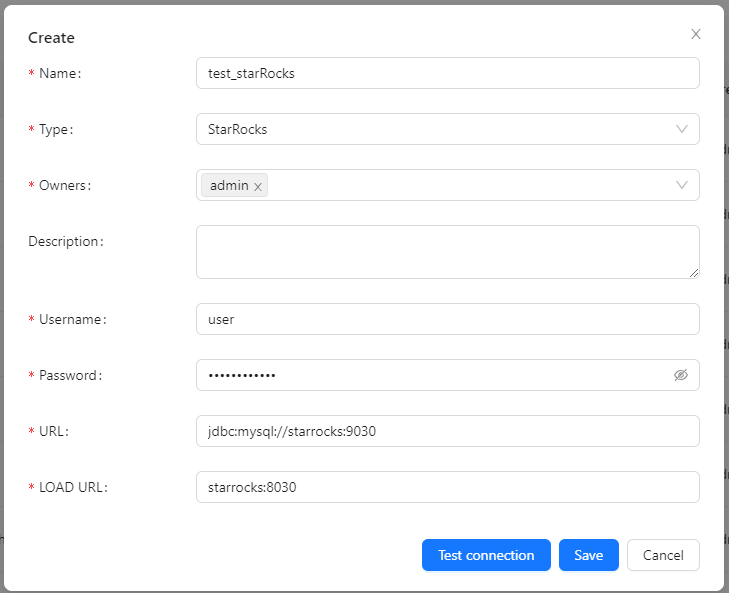This screenshot has width=729, height=593.
Task: Focus the URL field with the jdbc address
Action: point(447,431)
